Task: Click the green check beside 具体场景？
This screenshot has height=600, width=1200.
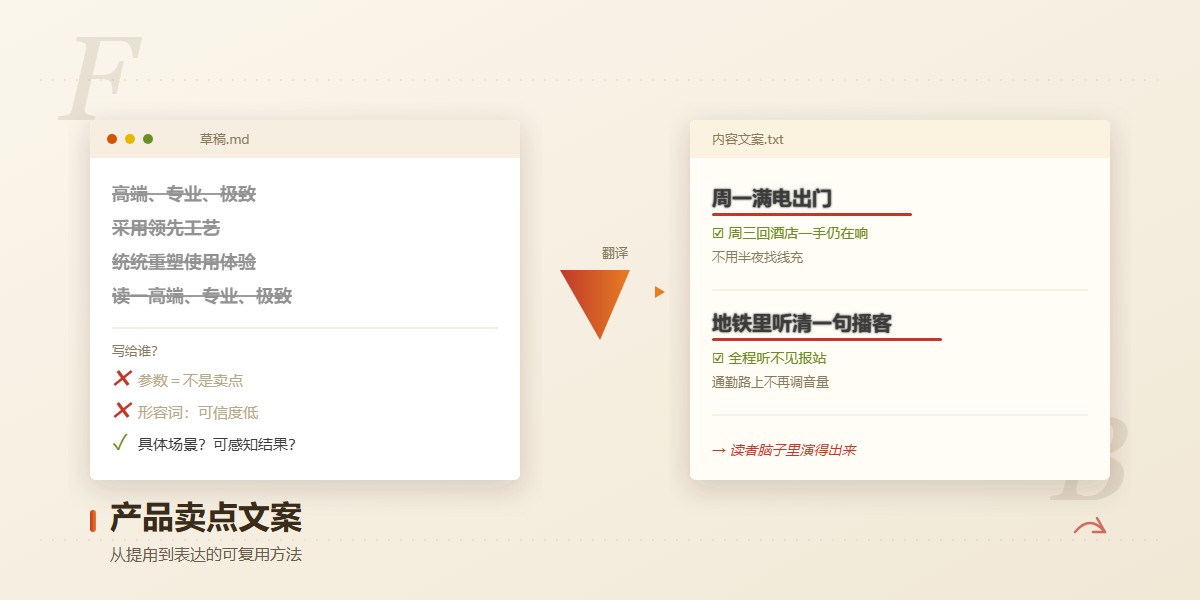Action: tap(120, 443)
